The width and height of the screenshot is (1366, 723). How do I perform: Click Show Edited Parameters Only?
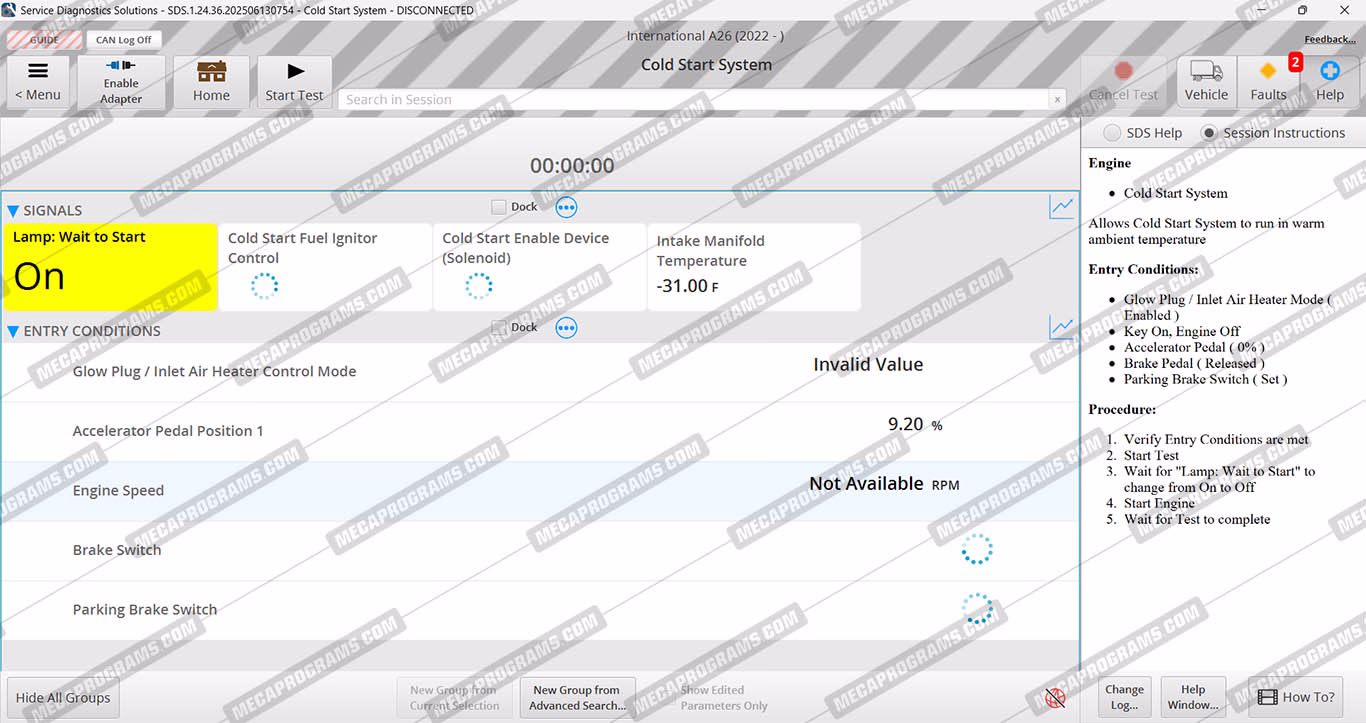pyautogui.click(x=724, y=698)
